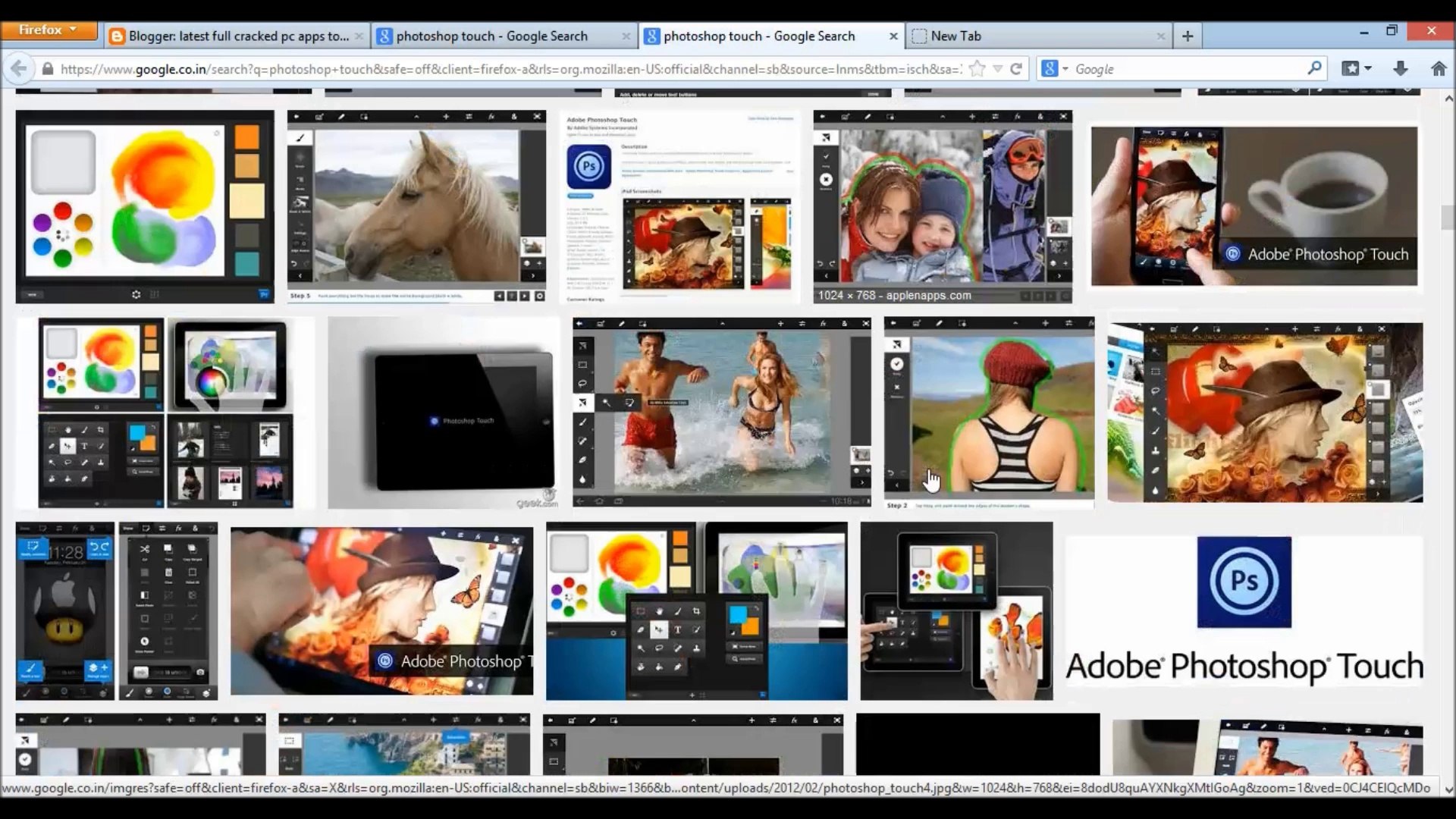Open the downloads arrow icon
Viewport: 1456px width, 819px height.
(x=1400, y=69)
